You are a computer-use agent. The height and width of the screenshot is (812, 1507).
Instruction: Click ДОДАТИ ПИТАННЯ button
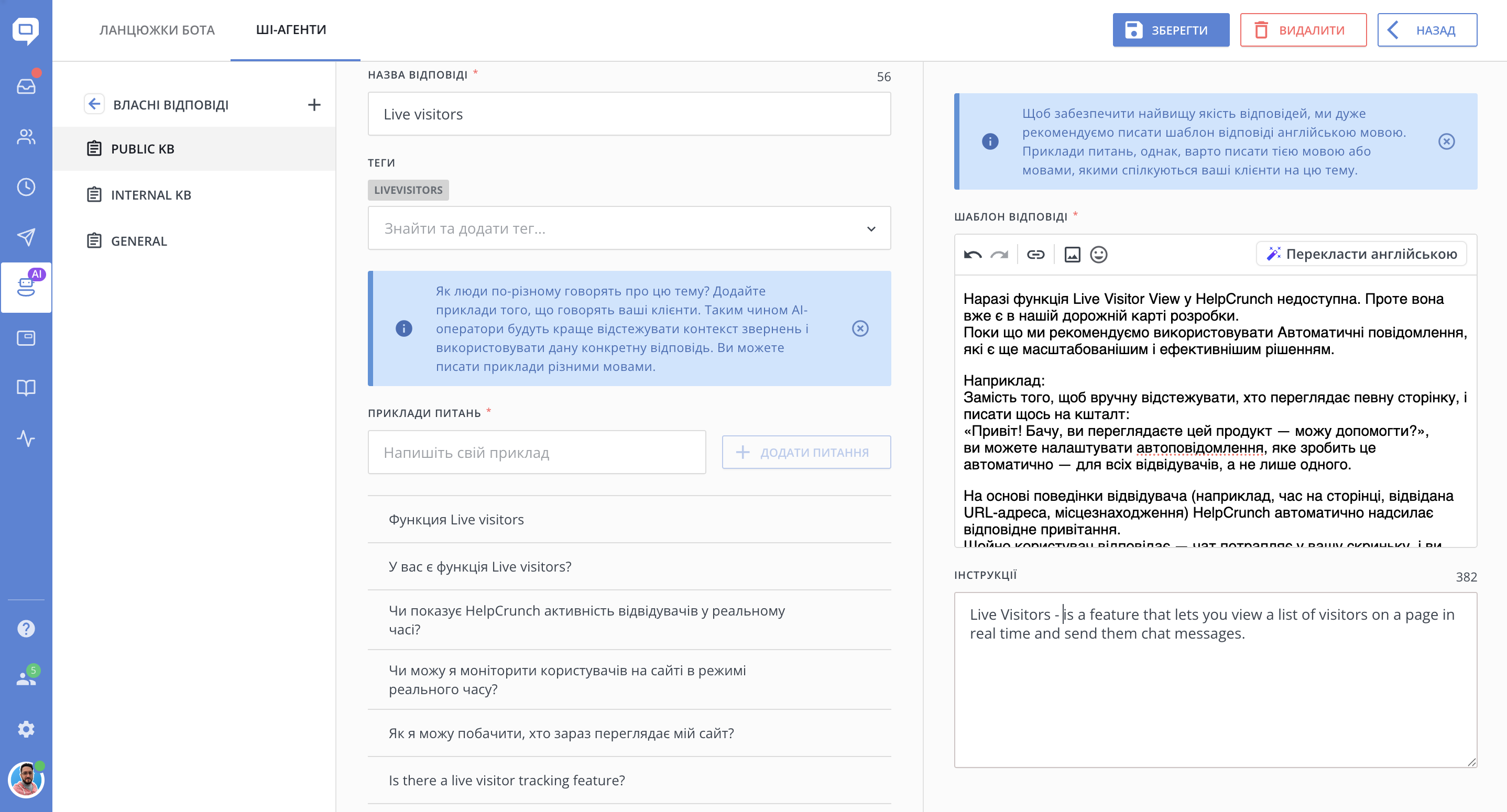(x=806, y=452)
